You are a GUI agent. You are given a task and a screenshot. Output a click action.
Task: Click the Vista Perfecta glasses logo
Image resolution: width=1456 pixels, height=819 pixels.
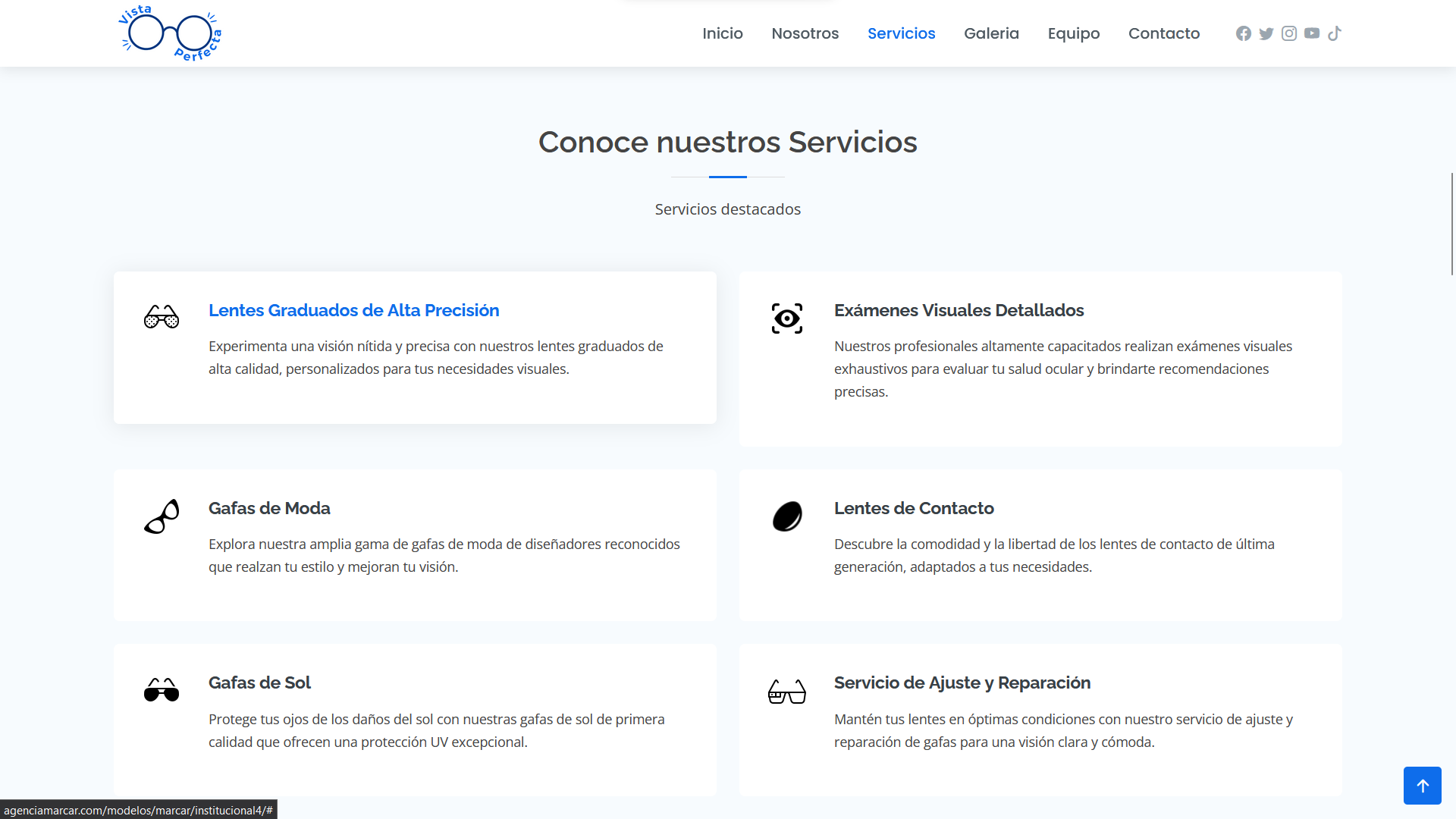click(171, 33)
